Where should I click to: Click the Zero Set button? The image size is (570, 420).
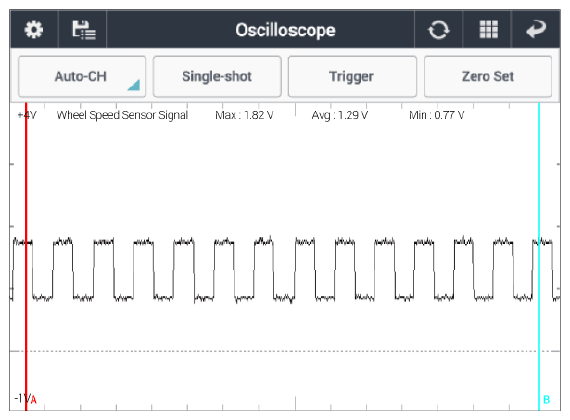pos(488,76)
